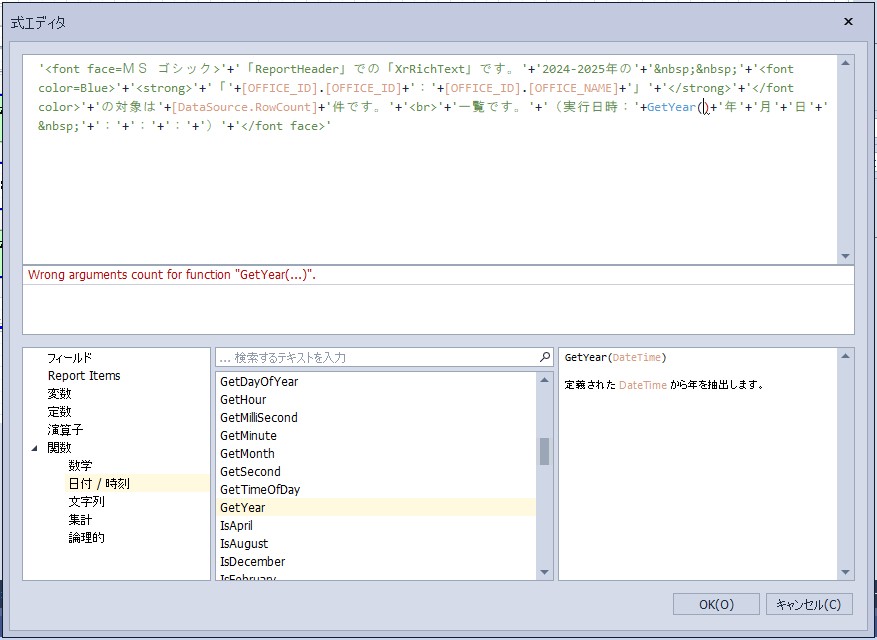Image resolution: width=877 pixels, height=640 pixels.
Task: Click inside the expression text editor
Action: pyautogui.click(x=430, y=190)
